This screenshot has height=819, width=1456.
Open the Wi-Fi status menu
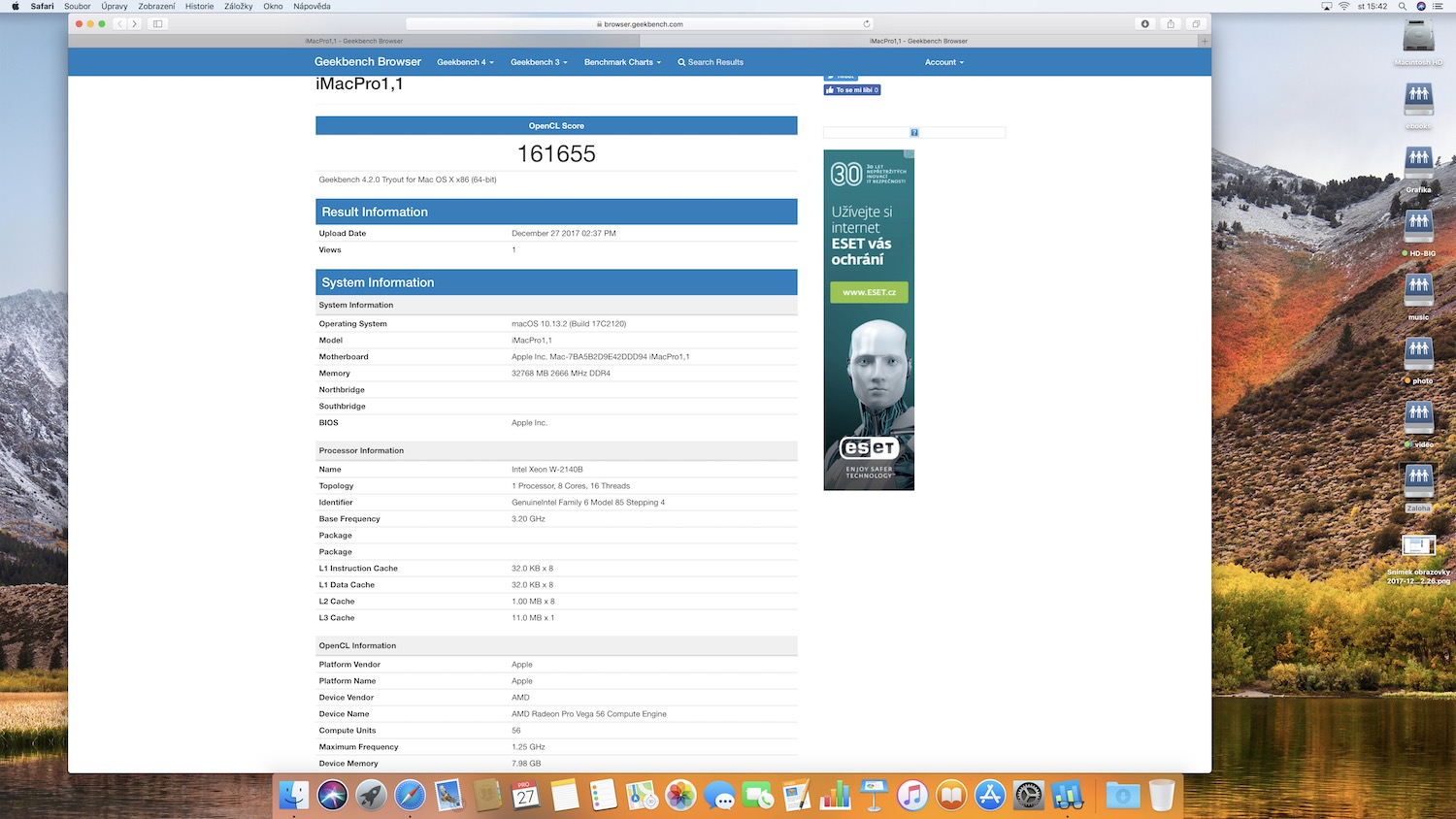(1344, 6)
